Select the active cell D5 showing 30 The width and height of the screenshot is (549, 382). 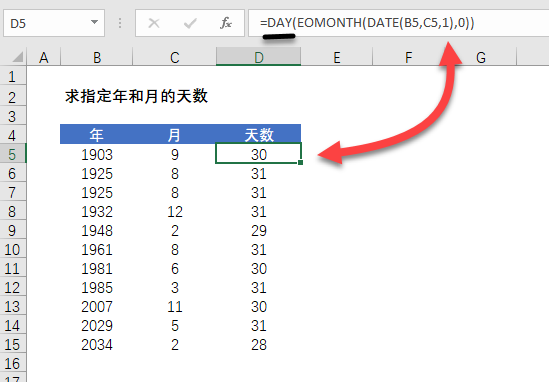(x=258, y=154)
